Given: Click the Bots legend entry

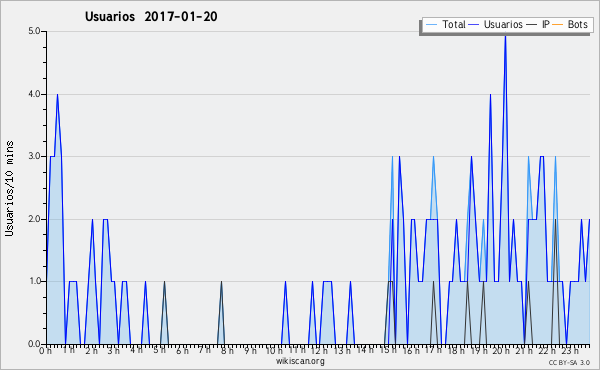Looking at the screenshot, I should [x=570, y=24].
